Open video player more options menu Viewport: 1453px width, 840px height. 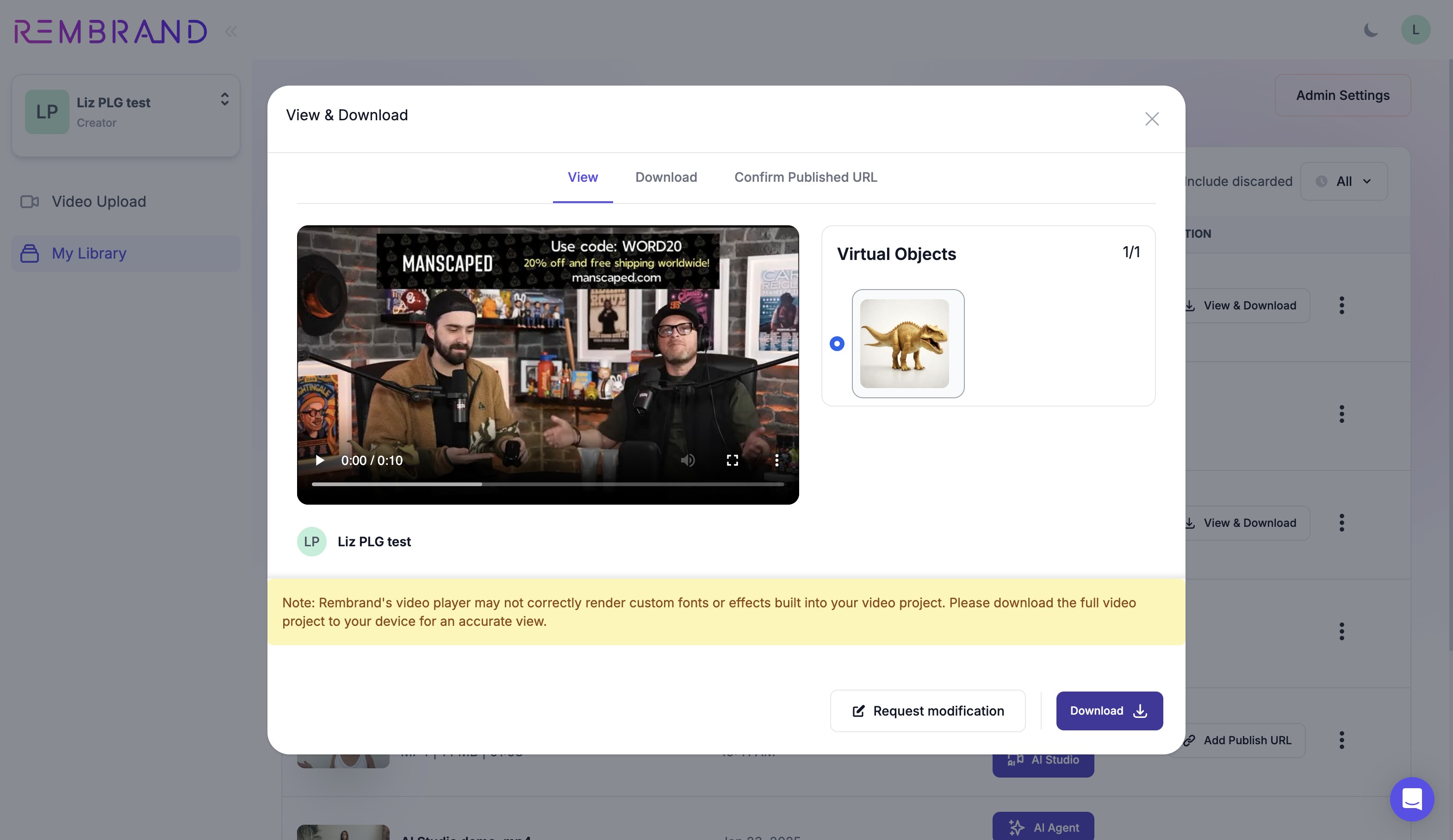pos(776,460)
